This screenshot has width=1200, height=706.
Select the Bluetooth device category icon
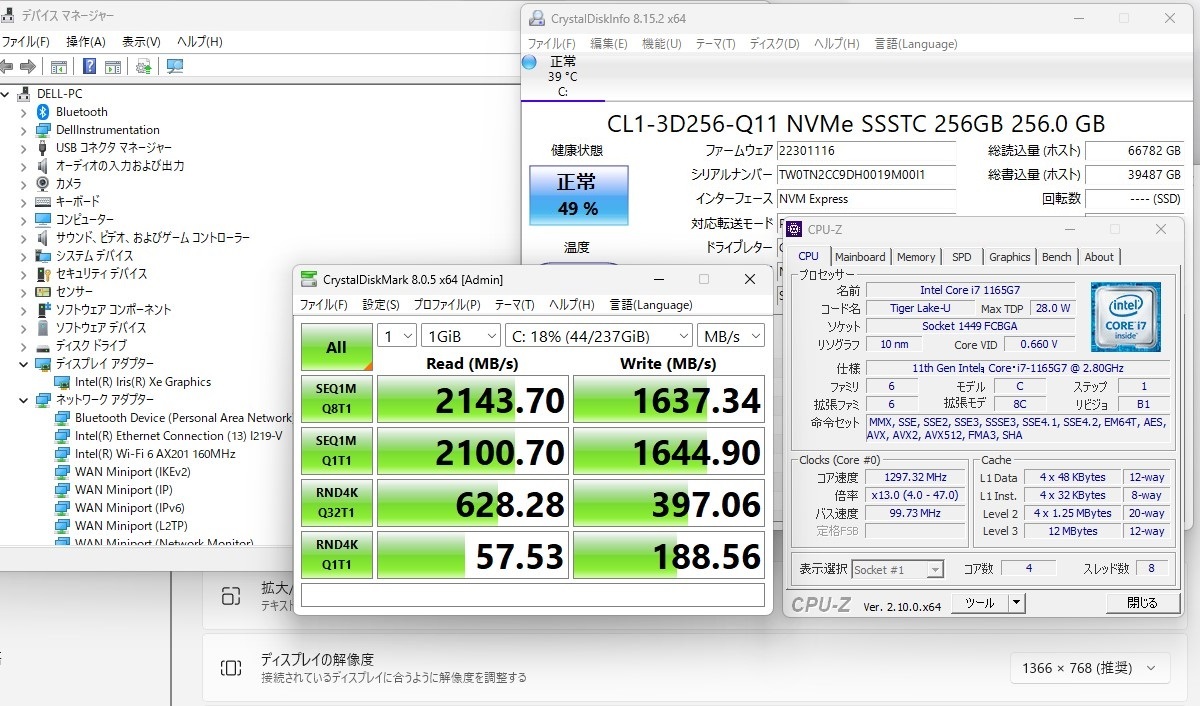(x=43, y=112)
